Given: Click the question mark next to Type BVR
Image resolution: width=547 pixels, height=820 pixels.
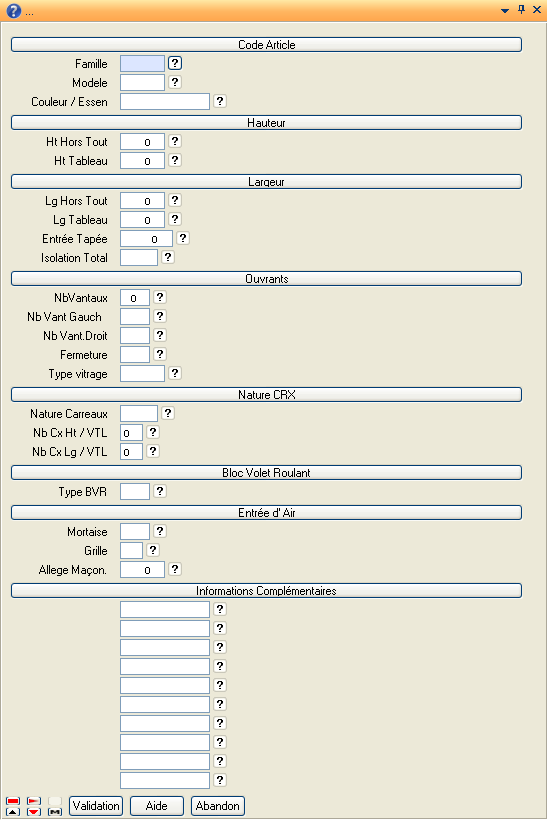Looking at the screenshot, I should click(x=159, y=491).
